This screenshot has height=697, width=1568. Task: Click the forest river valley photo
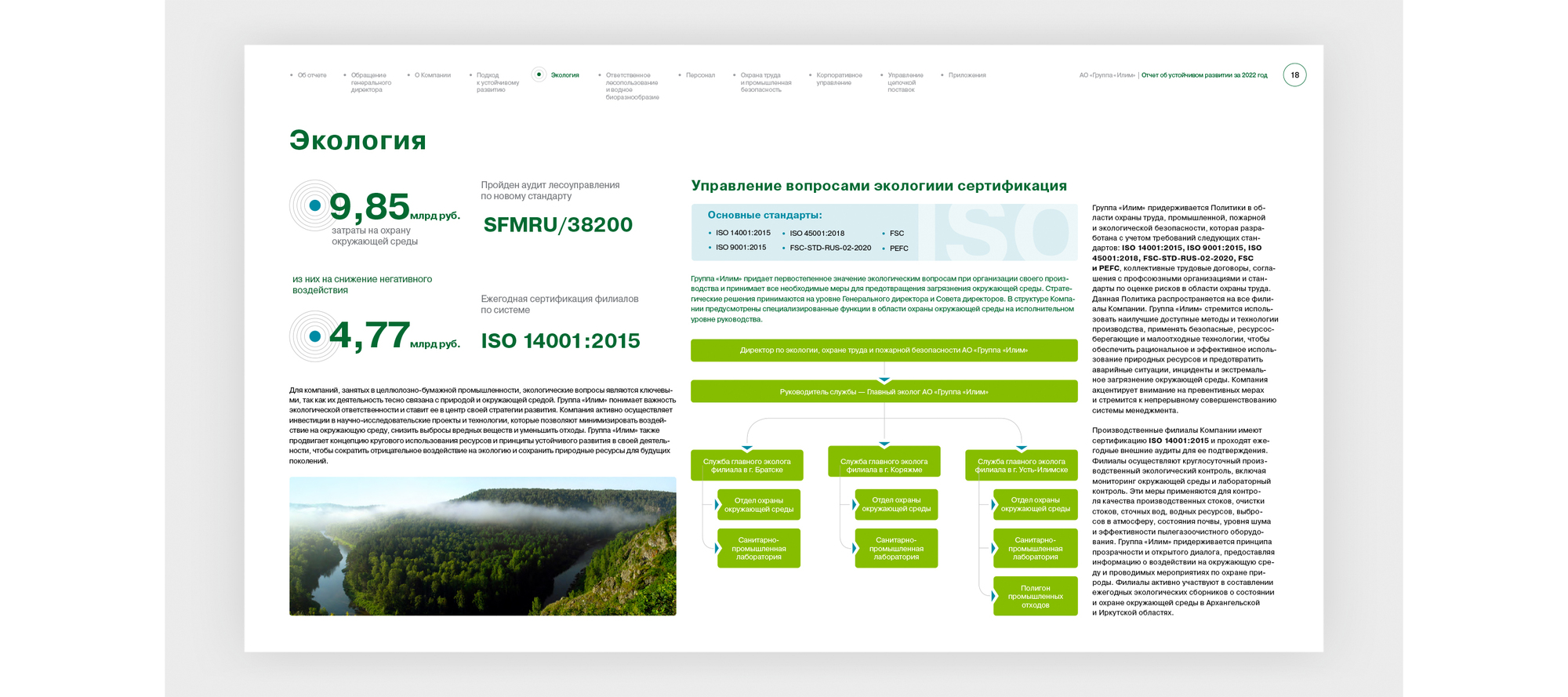(482, 546)
